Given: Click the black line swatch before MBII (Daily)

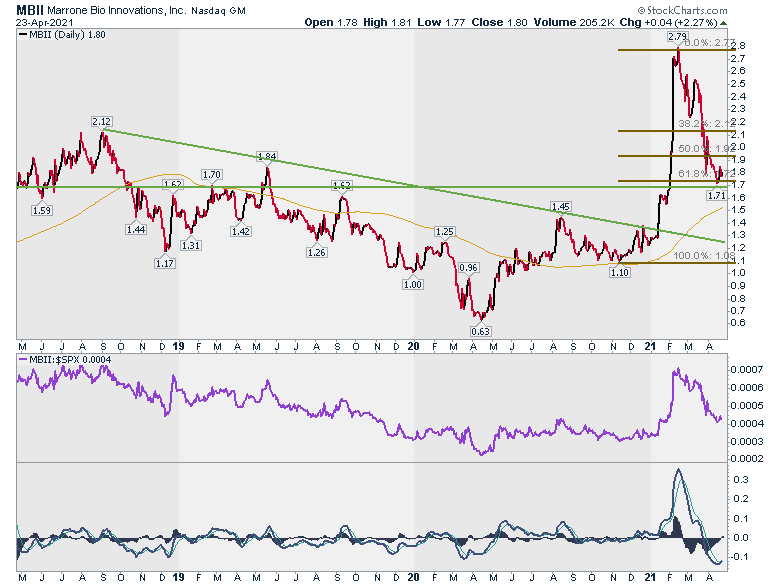Looking at the screenshot, I should 23,35.
